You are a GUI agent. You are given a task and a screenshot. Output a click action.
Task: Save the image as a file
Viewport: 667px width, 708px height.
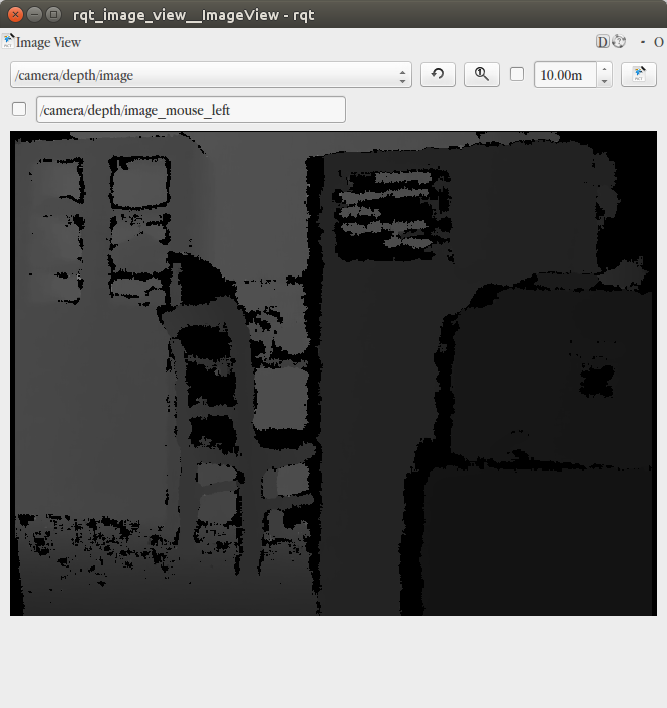(x=639, y=75)
